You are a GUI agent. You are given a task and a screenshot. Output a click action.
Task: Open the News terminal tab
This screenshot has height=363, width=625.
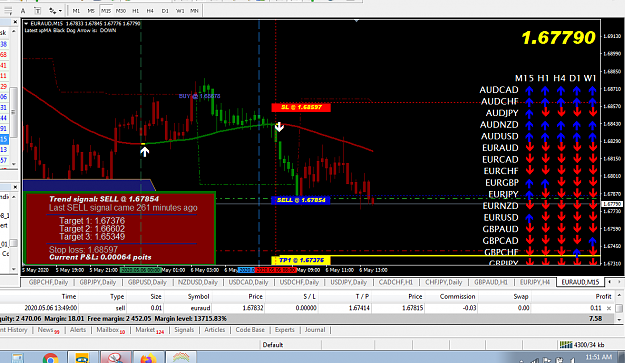48,330
